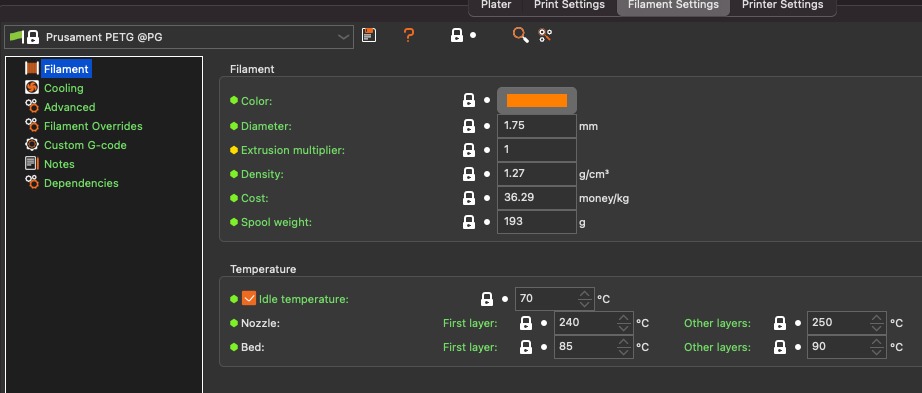Click the lock icon on Diameter row
Screen dimensions: 922x393
pos(469,126)
